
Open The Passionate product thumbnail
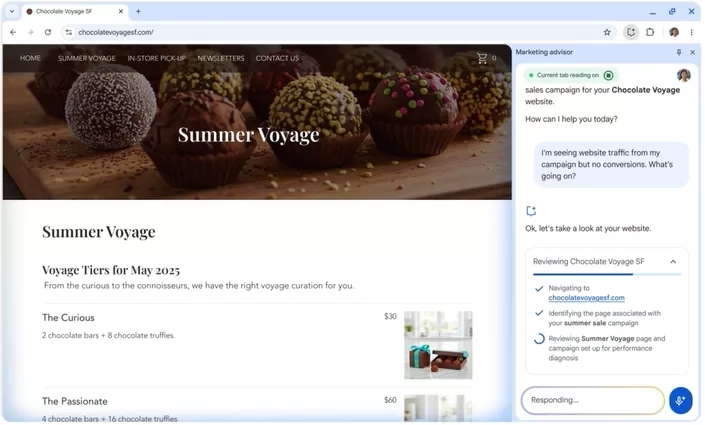click(438, 408)
